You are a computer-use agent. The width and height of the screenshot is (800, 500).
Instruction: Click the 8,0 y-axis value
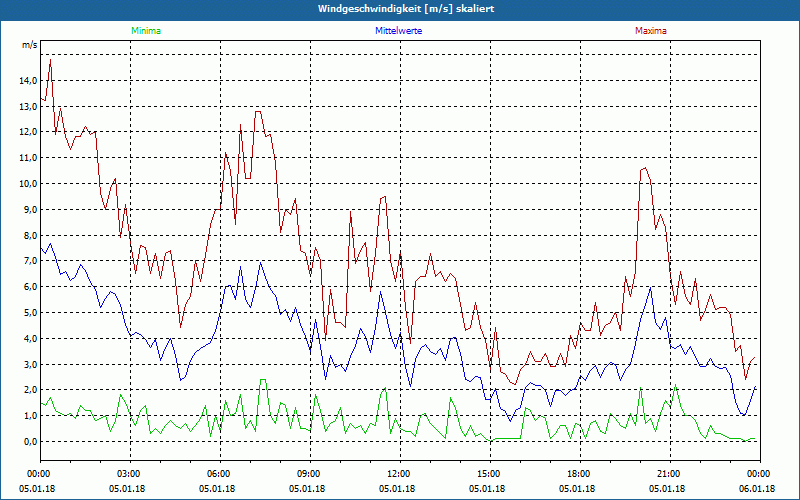30,236
